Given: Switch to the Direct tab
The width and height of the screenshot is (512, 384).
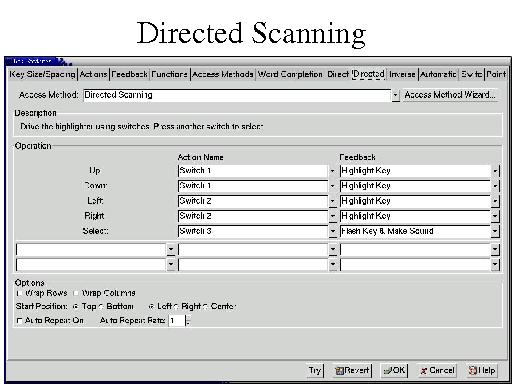Looking at the screenshot, I should 338,74.
